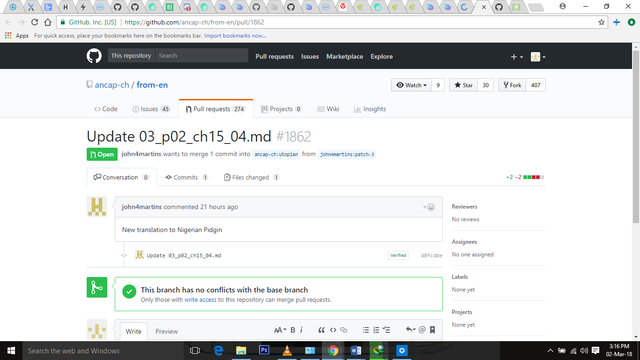Open File Explorer from taskbar
The width and height of the screenshot is (640, 360).
click(x=241, y=351)
